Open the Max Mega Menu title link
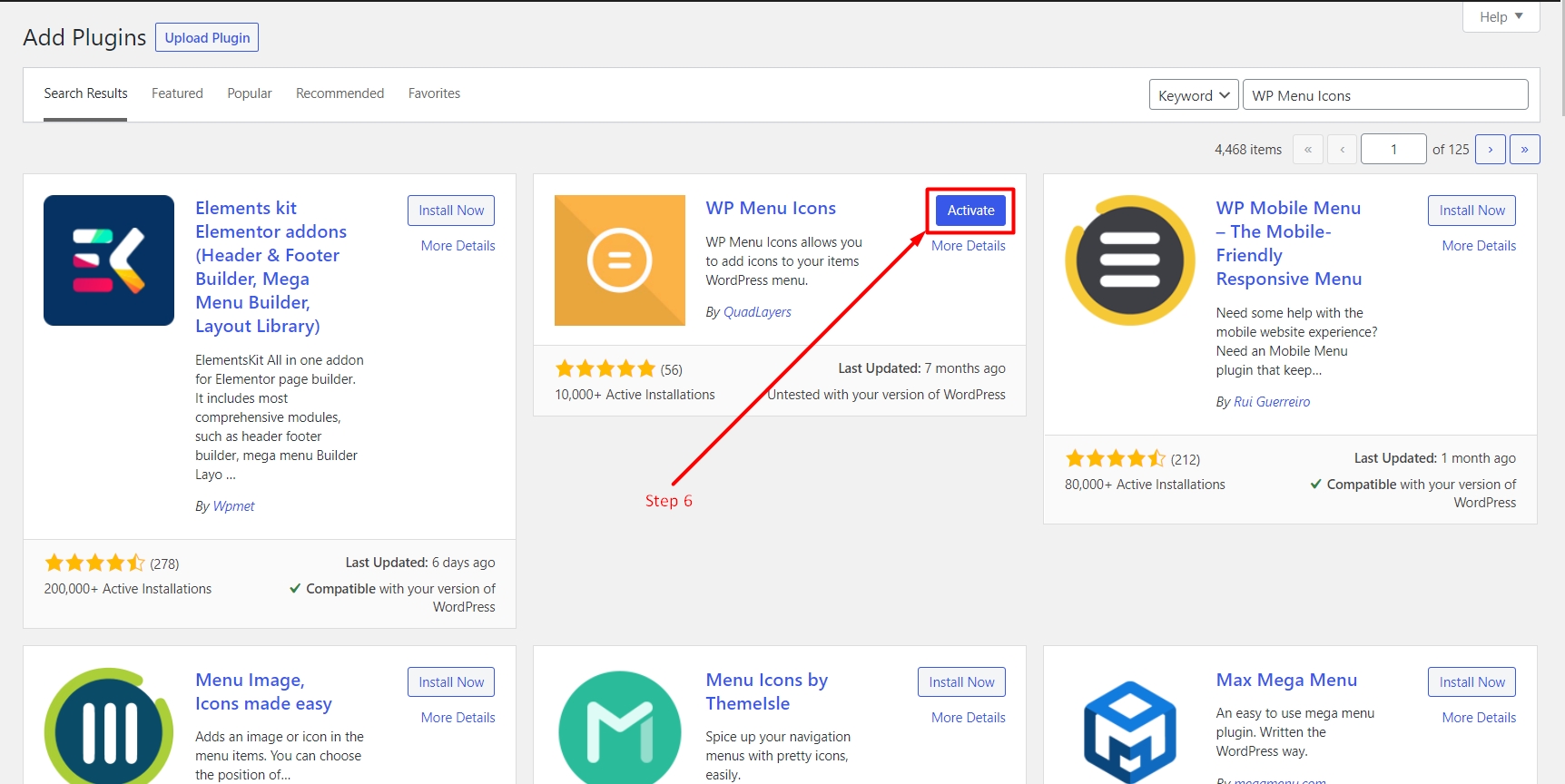The height and width of the screenshot is (784, 1565). (x=1286, y=680)
